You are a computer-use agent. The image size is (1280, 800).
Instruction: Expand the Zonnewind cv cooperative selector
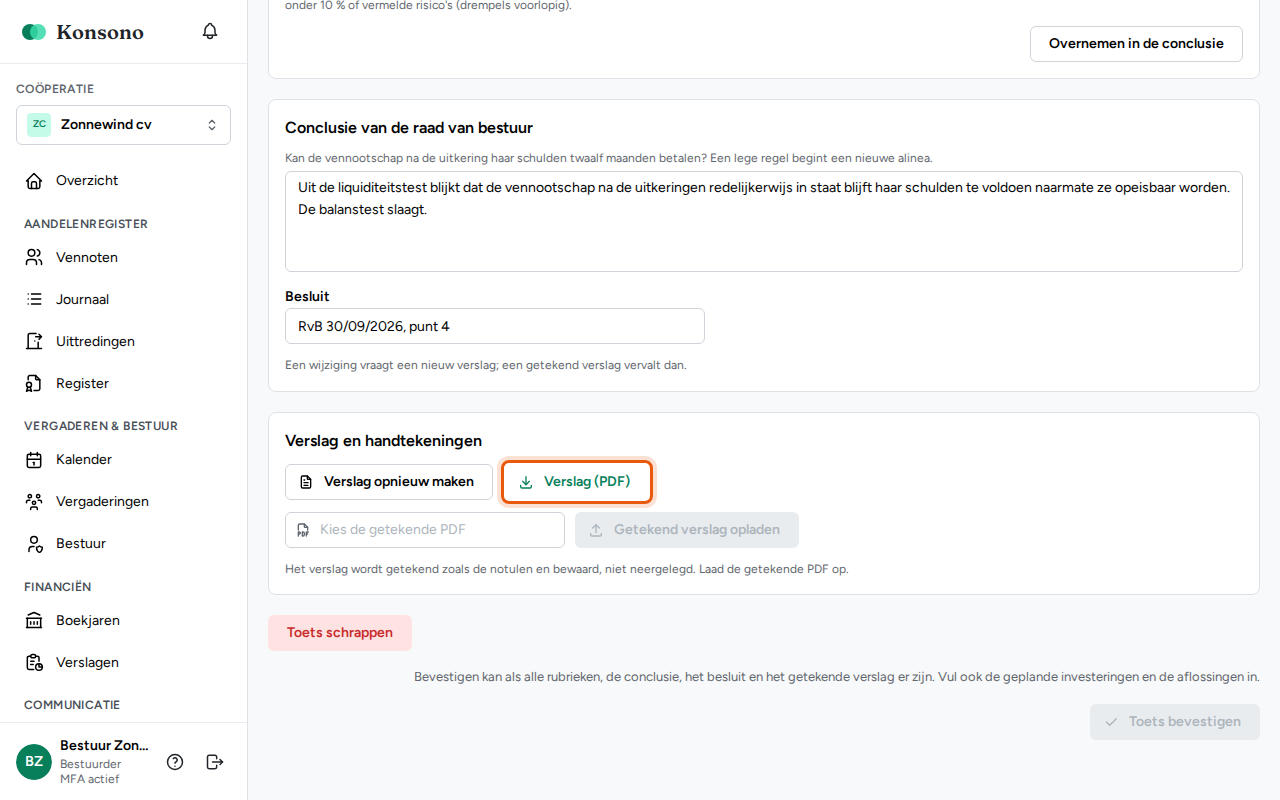pyautogui.click(x=123, y=125)
